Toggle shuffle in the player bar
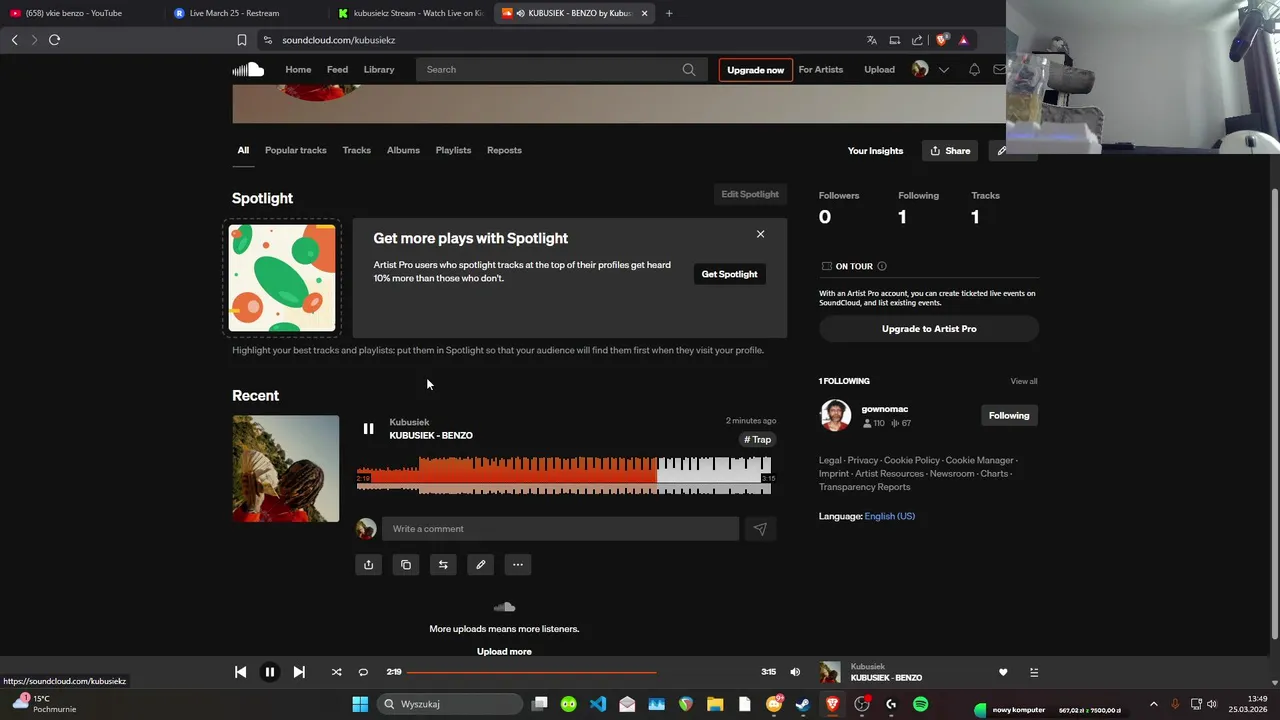This screenshot has width=1280, height=720. tap(336, 672)
